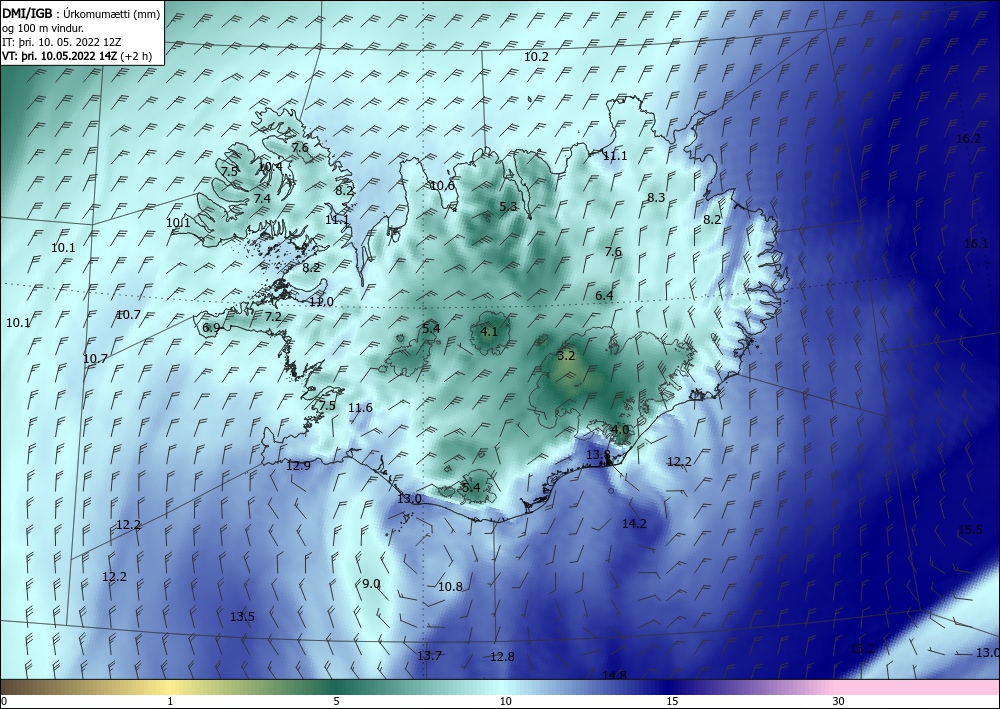Click the 15 label on the color scale
Image resolution: width=1000 pixels, height=709 pixels.
coord(672,702)
